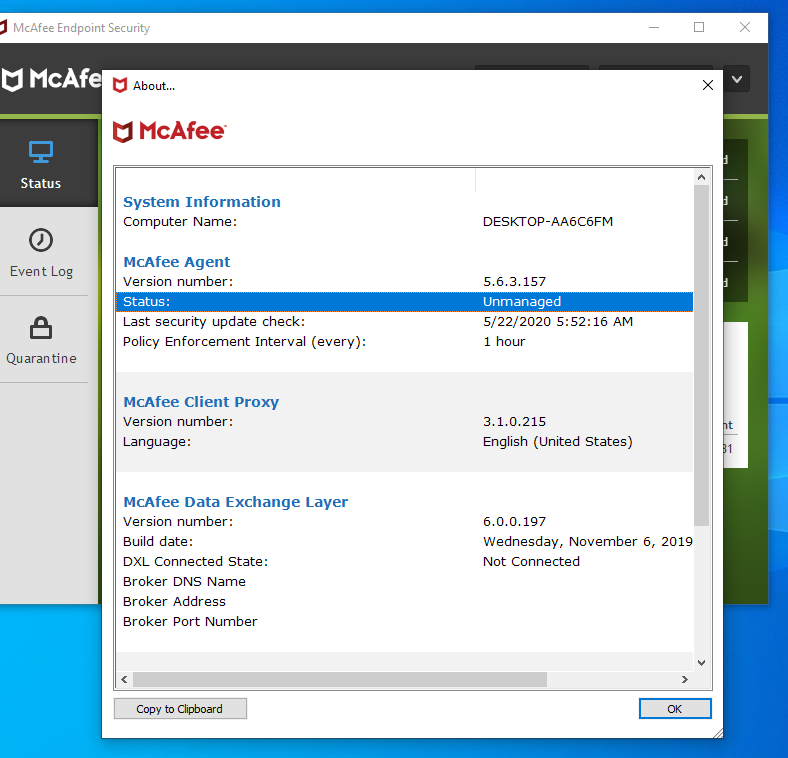
Task: Click the McAfee shield icon in About title bar
Action: pyautogui.click(x=120, y=85)
